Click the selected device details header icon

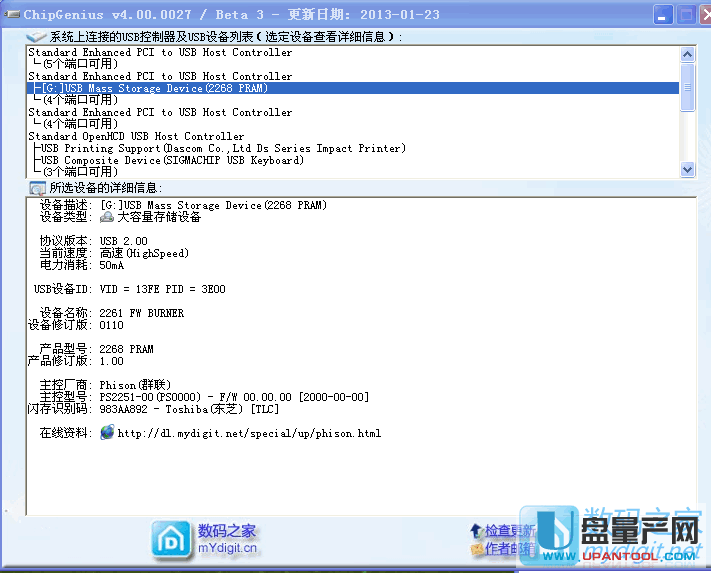click(x=37, y=188)
